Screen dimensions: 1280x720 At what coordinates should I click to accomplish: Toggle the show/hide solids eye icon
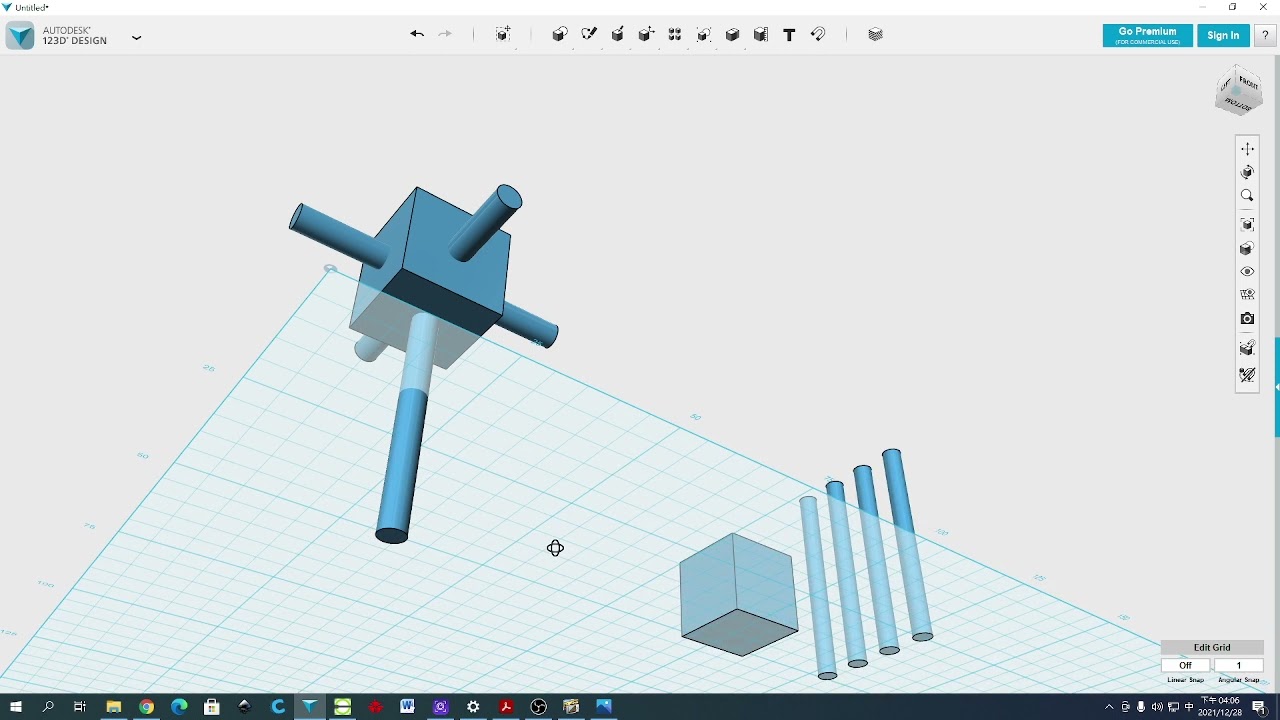(x=1247, y=272)
